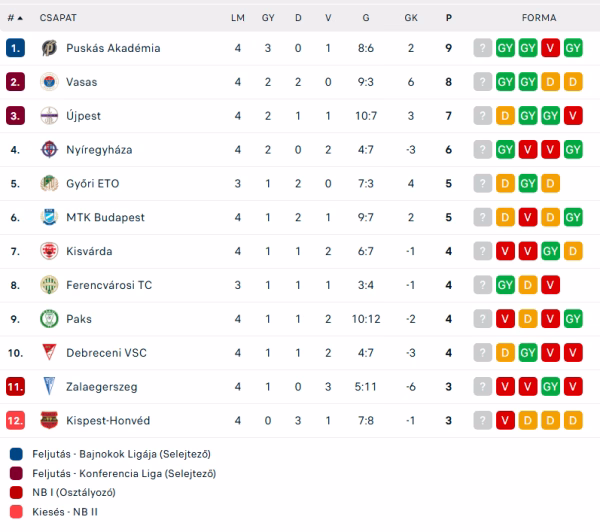Sort table by GK goal difference header
Screen dimensions: 600x532
click(x=411, y=18)
